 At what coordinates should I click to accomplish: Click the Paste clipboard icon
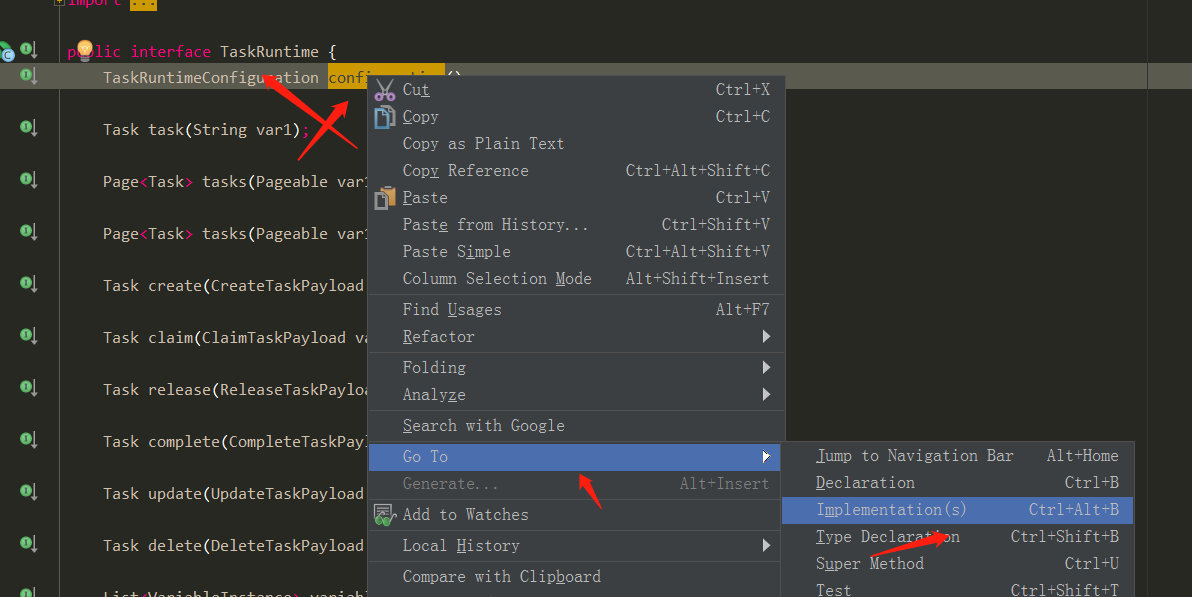click(384, 197)
